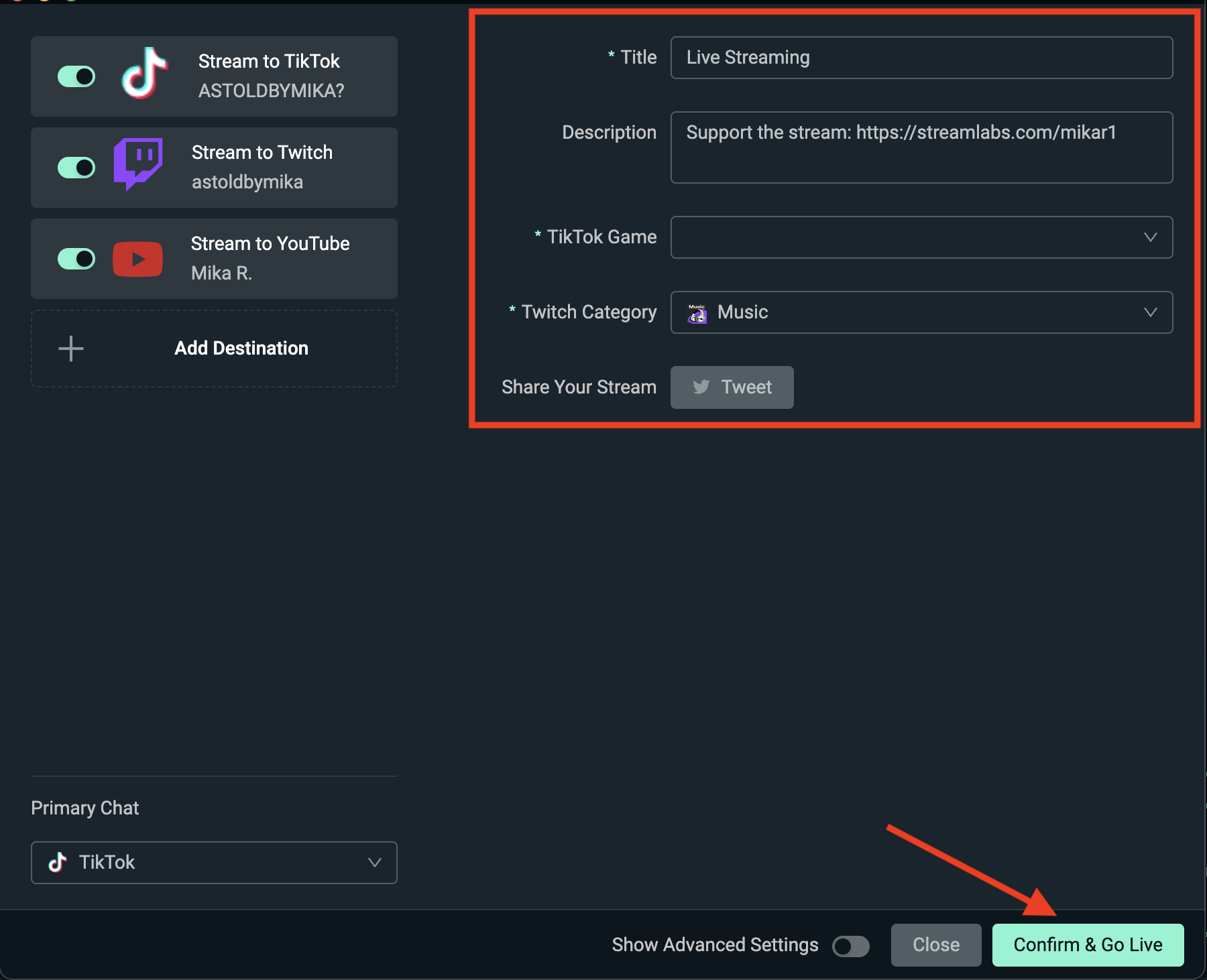The image size is (1207, 980).
Task: Expand the Twitch Category dropdown
Action: [1151, 312]
